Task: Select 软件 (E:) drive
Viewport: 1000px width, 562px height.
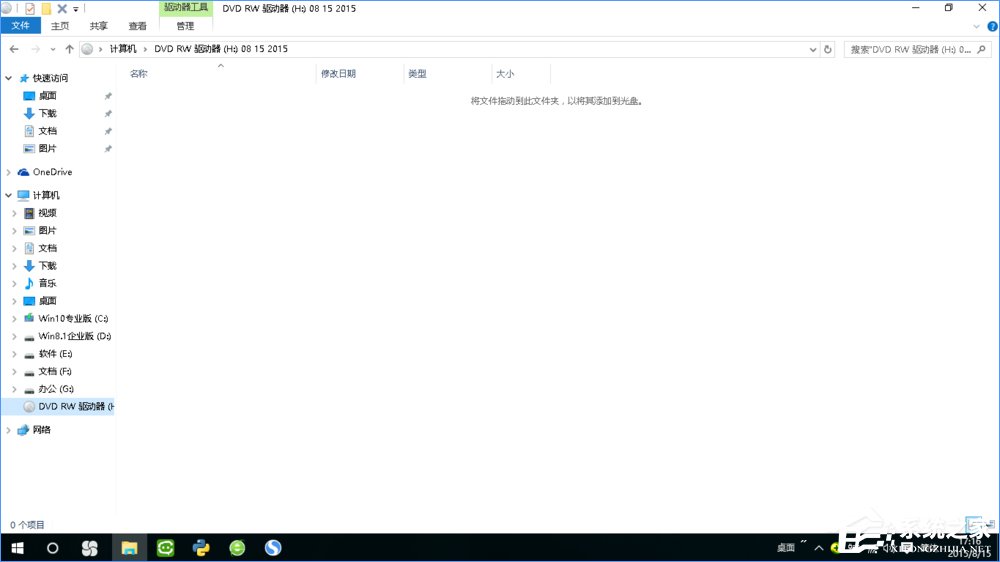Action: tap(55, 353)
